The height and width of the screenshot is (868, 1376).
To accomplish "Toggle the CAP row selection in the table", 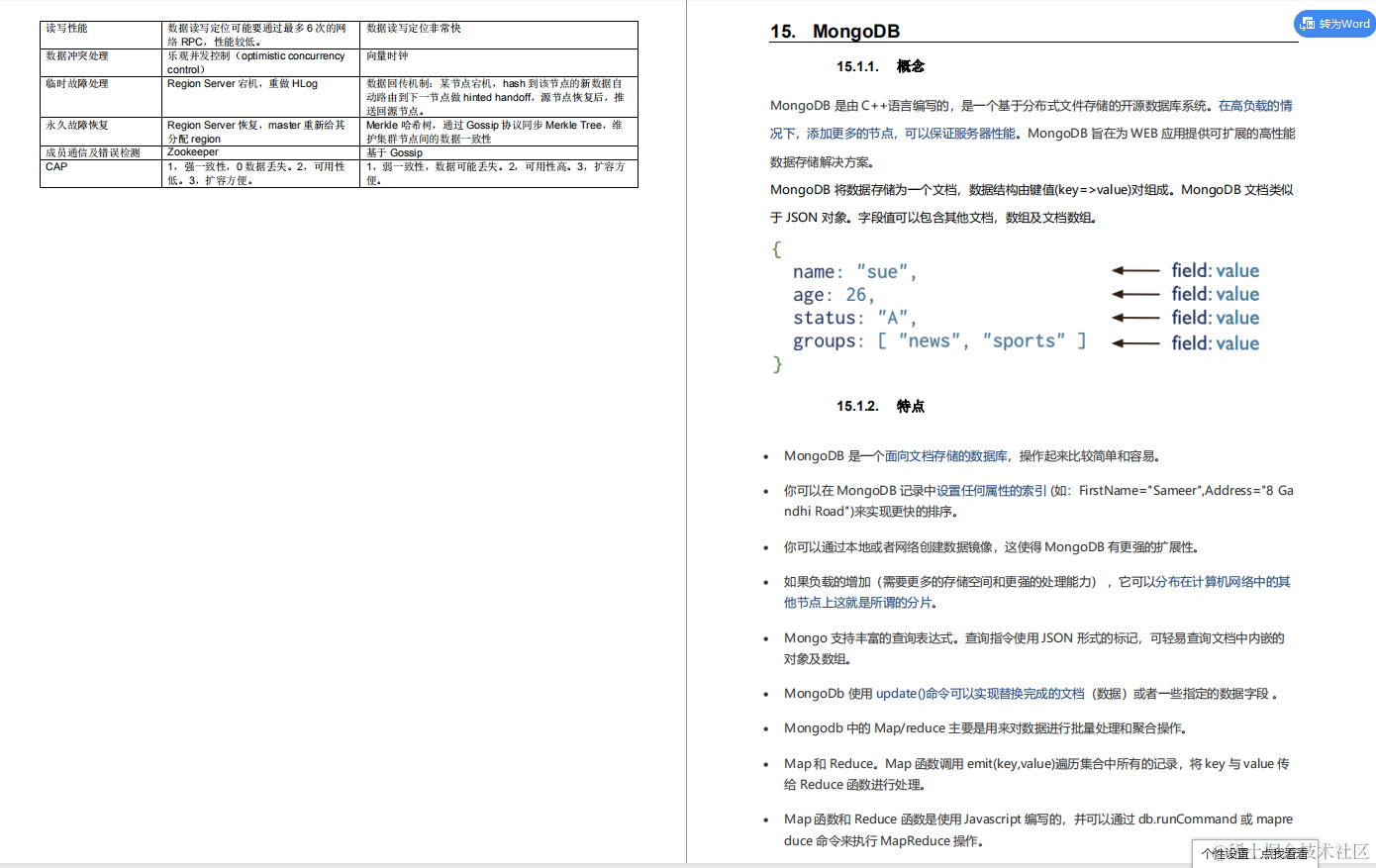I will point(55,166).
